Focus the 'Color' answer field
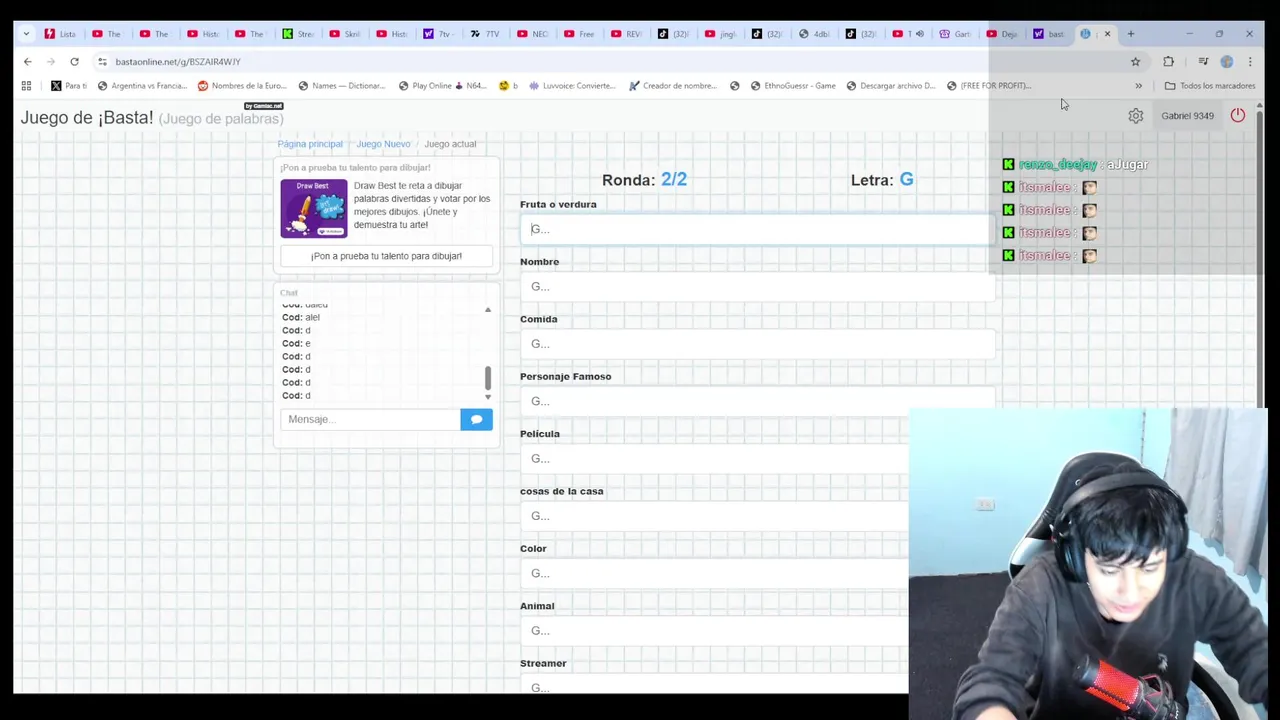 pyautogui.click(x=714, y=573)
